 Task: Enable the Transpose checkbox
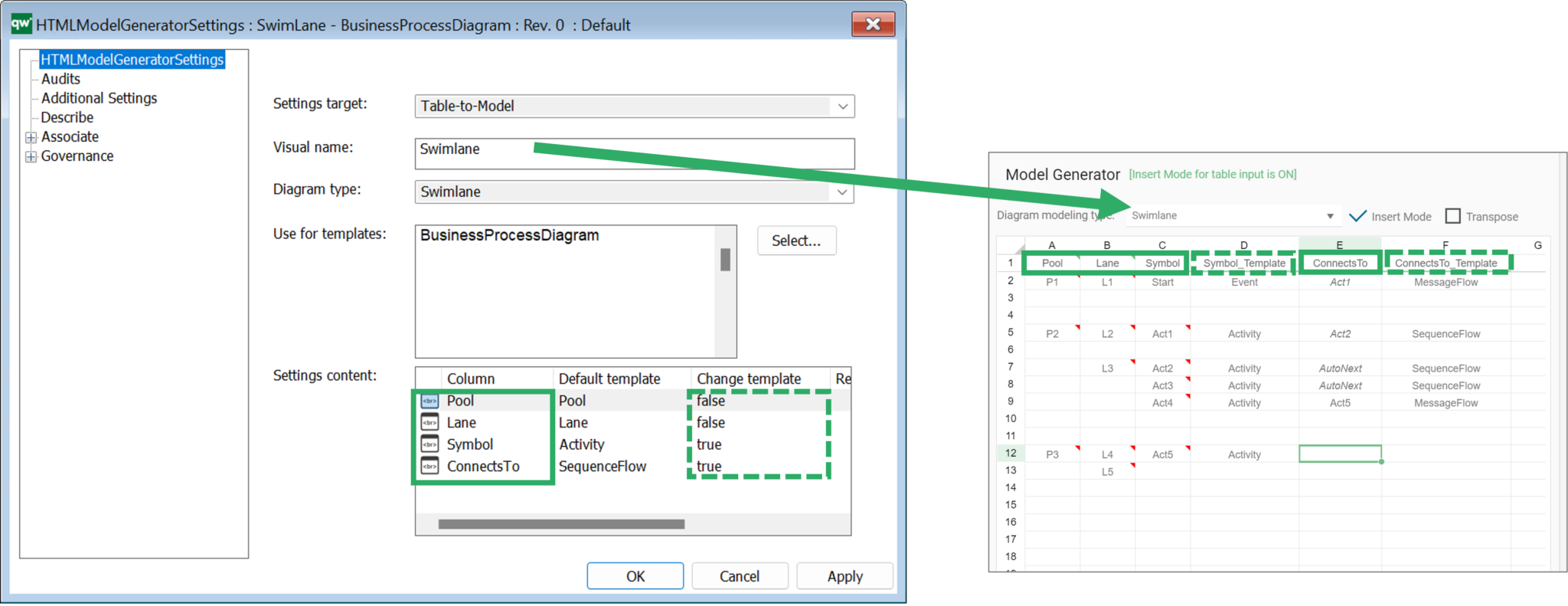(1452, 216)
